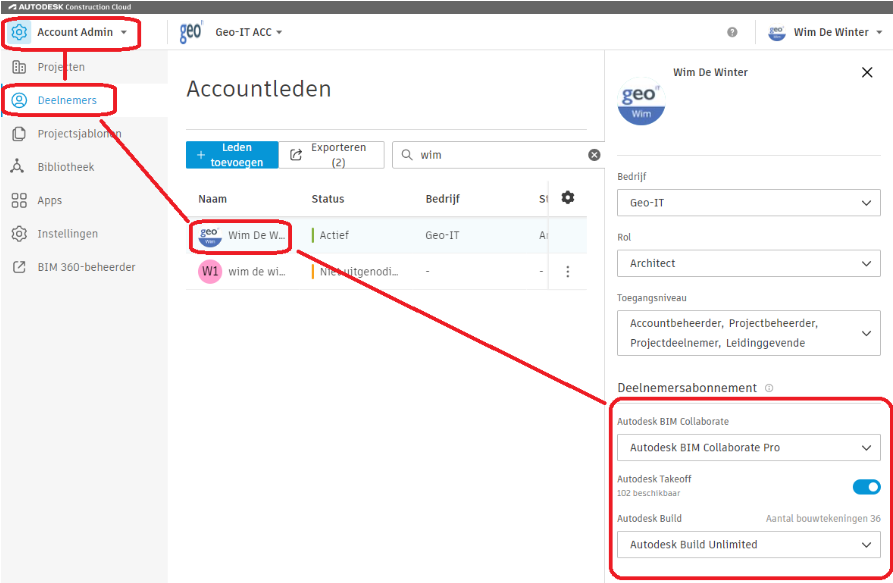Screen dimensions: 893x583
Task: Click the Accountleden heading
Action: coord(259,89)
